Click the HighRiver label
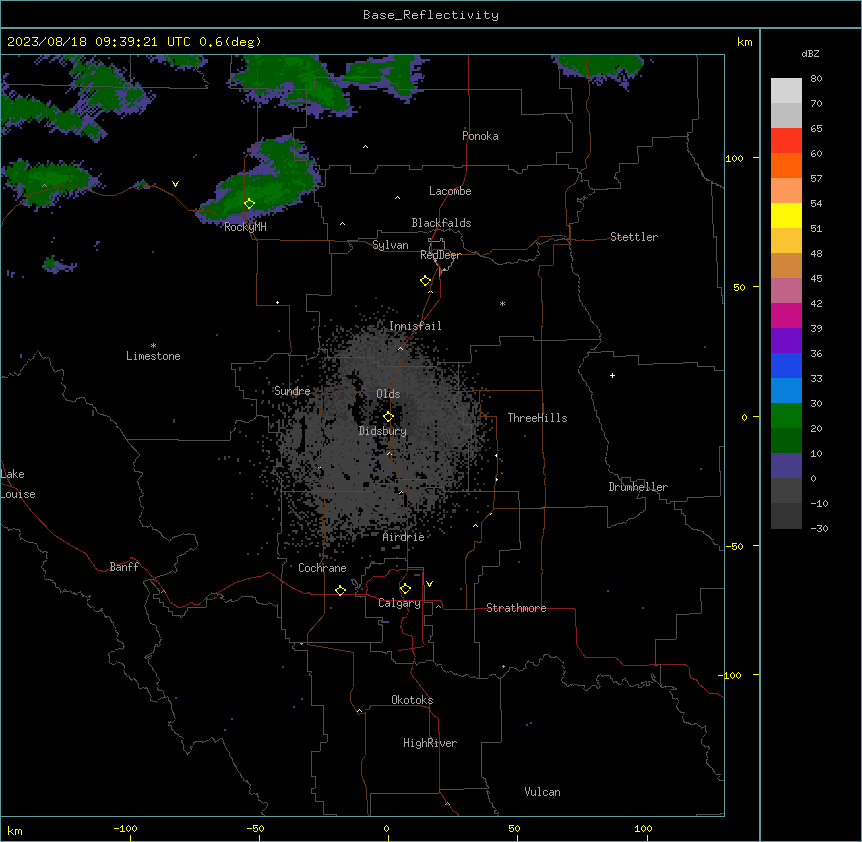 coord(430,743)
